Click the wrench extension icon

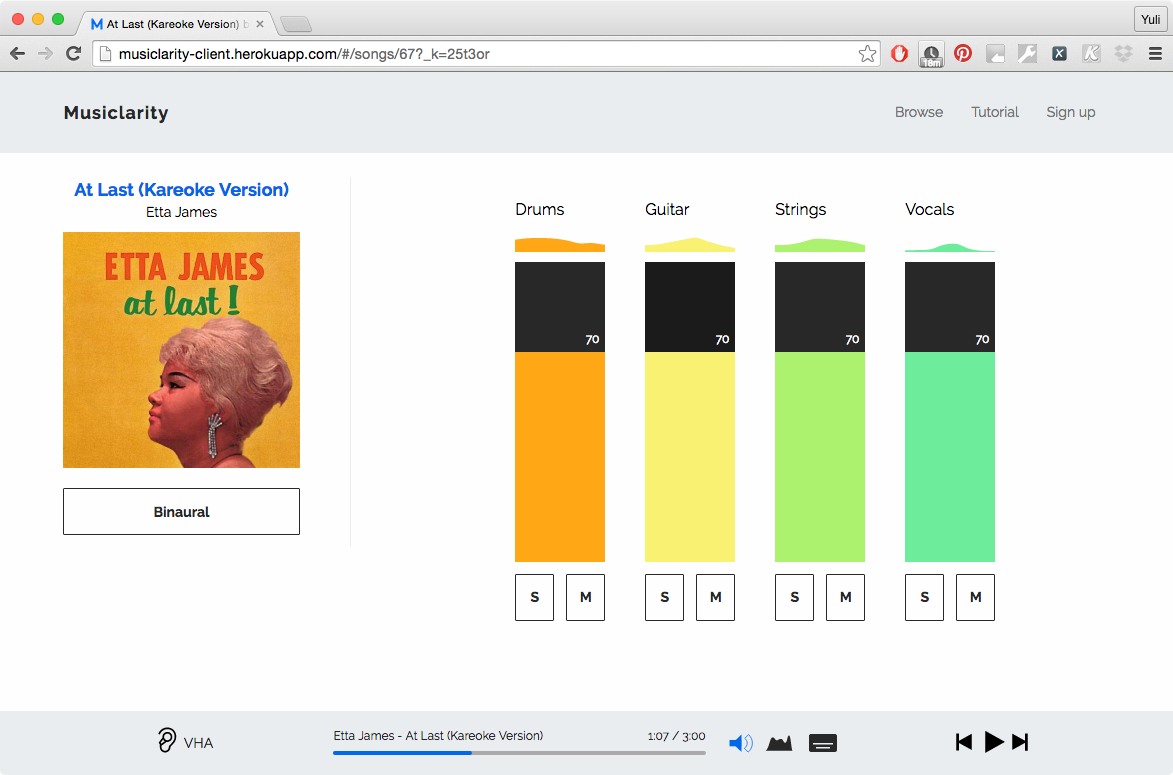[1027, 54]
